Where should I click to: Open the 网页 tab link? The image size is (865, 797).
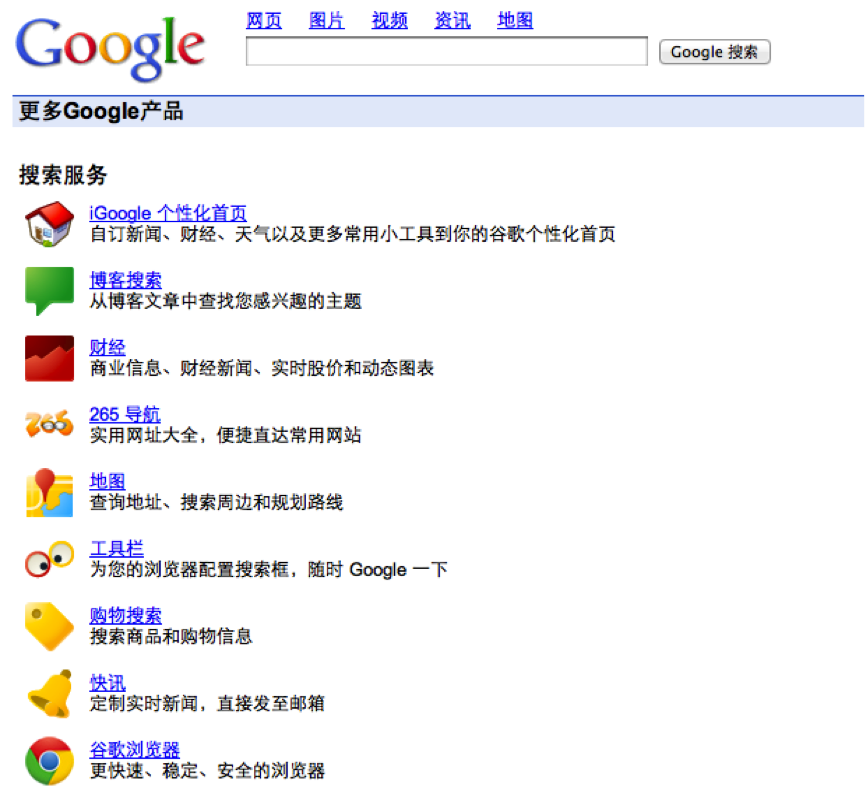(x=264, y=21)
